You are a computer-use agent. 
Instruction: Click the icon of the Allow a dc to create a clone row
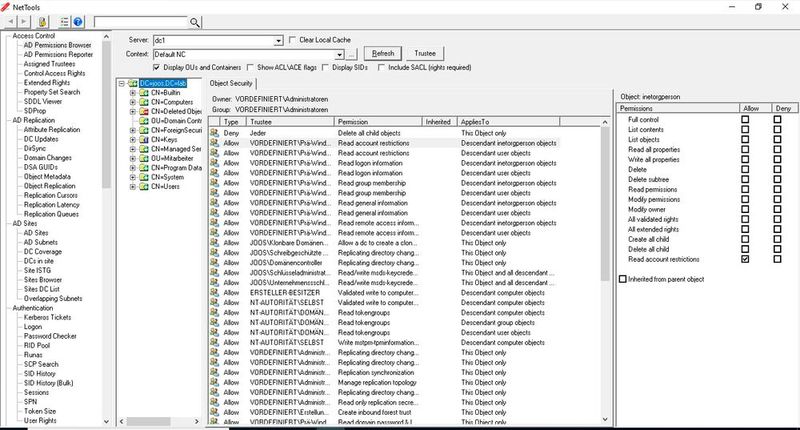214,243
